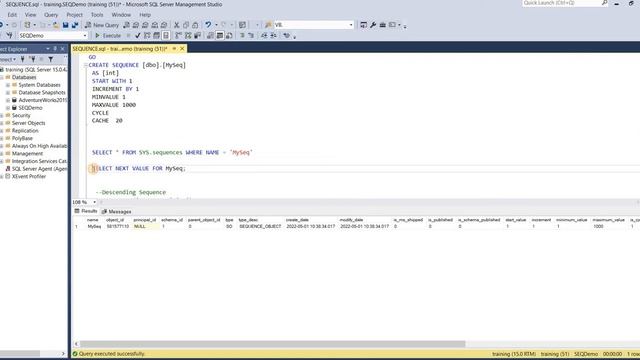The width and height of the screenshot is (640, 360).
Task: Switch to Results to Grid mode
Action: tap(220, 36)
